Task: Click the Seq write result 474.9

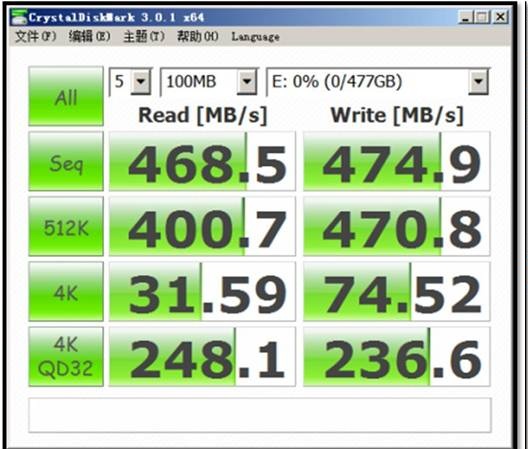Action: pos(397,161)
